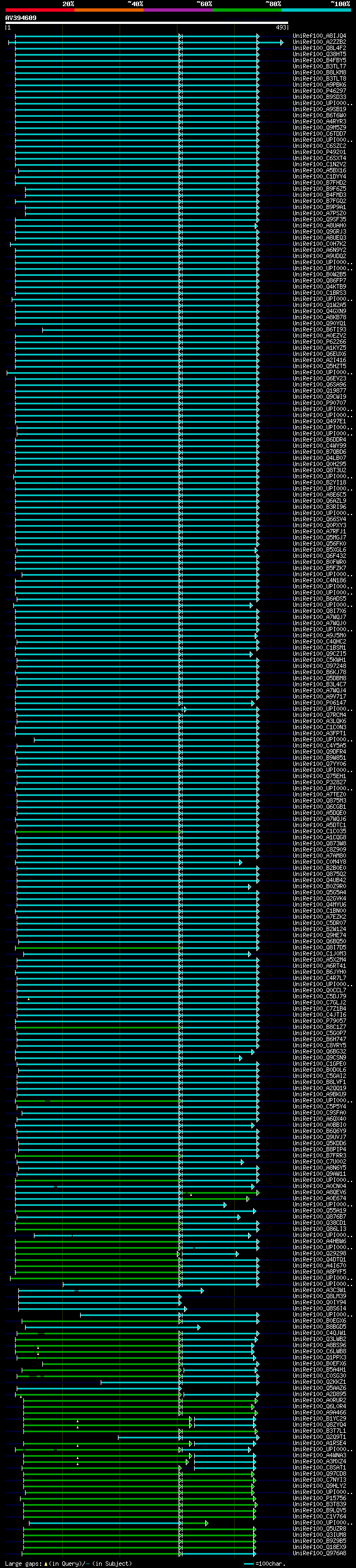
Task: Open hit UniRef100_Q38HT5
Action: point(319,54)
